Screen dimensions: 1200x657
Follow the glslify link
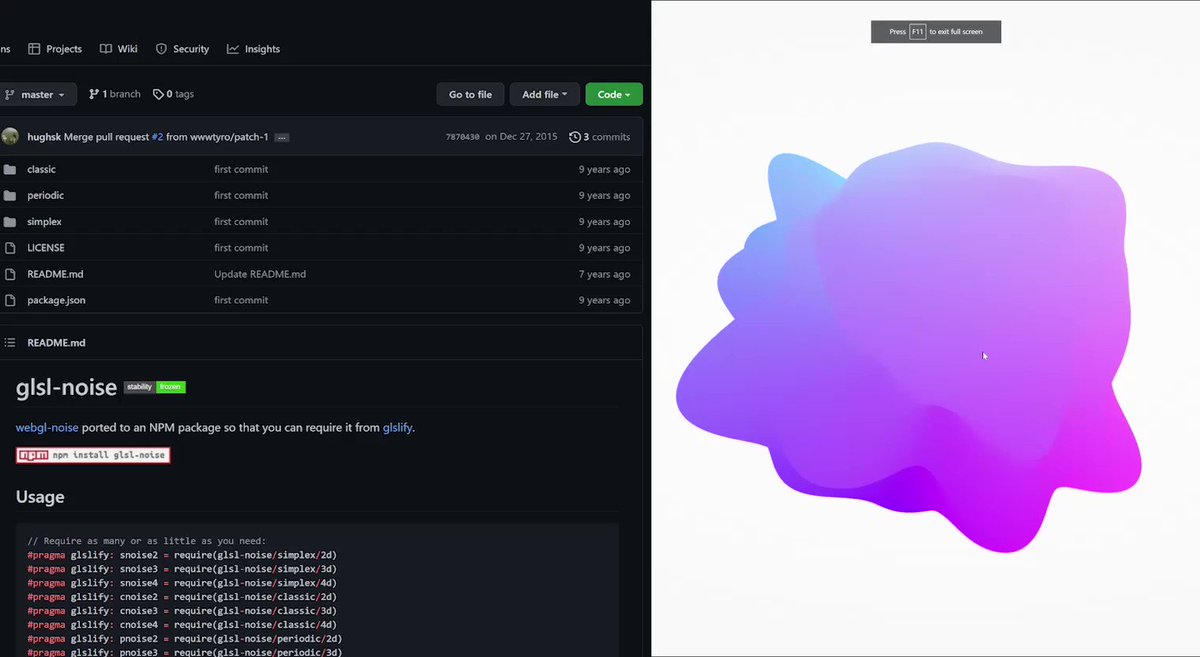click(397, 428)
